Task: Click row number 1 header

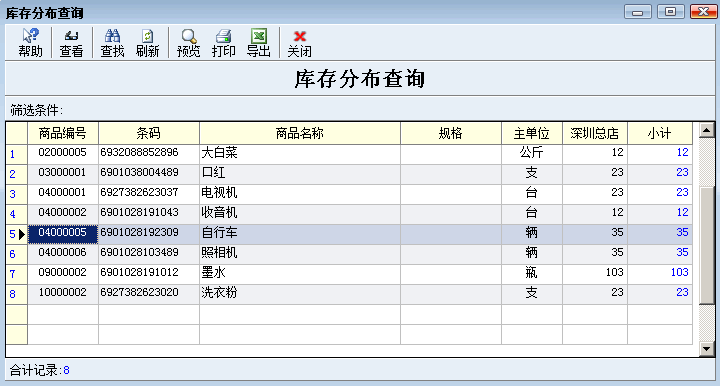Action: (x=17, y=154)
